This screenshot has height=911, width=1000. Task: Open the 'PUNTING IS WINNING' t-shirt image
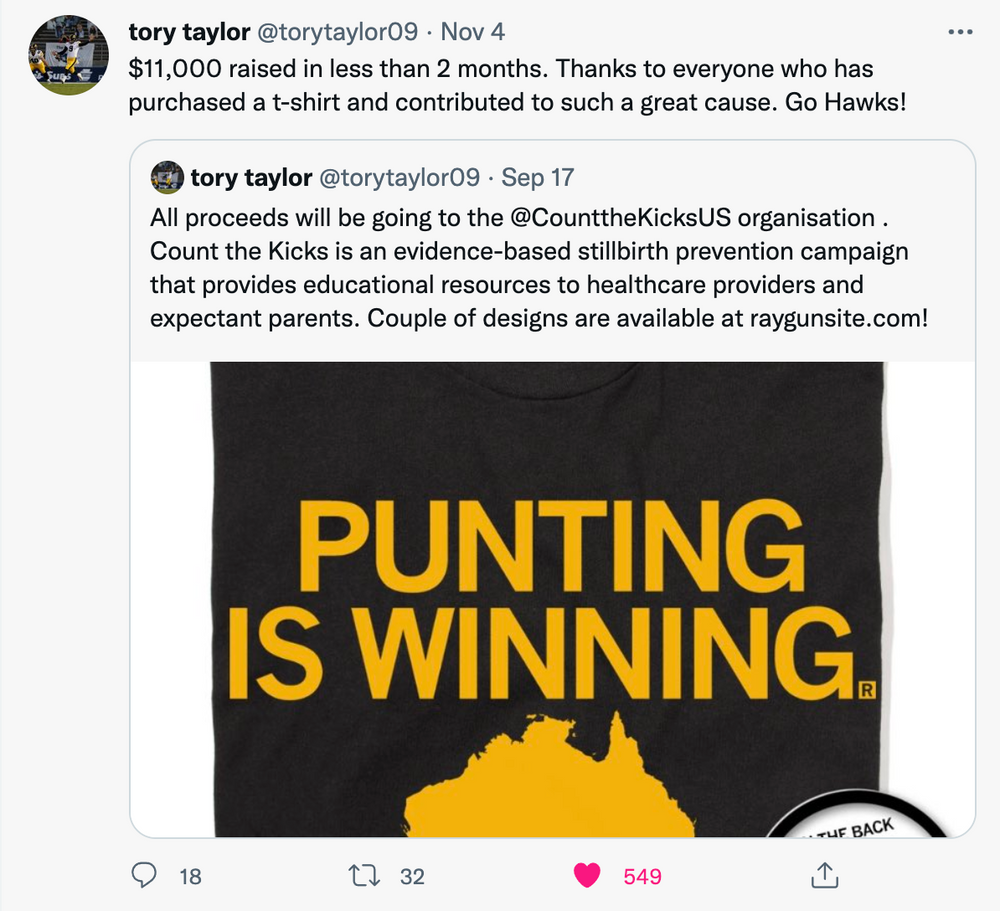coord(552,598)
